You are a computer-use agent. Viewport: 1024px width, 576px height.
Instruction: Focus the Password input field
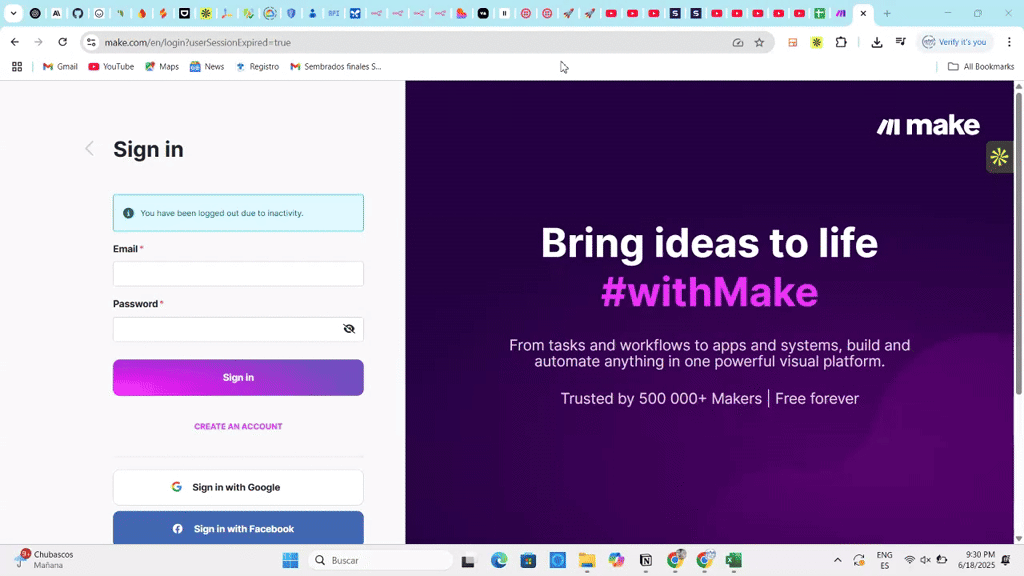(238, 328)
